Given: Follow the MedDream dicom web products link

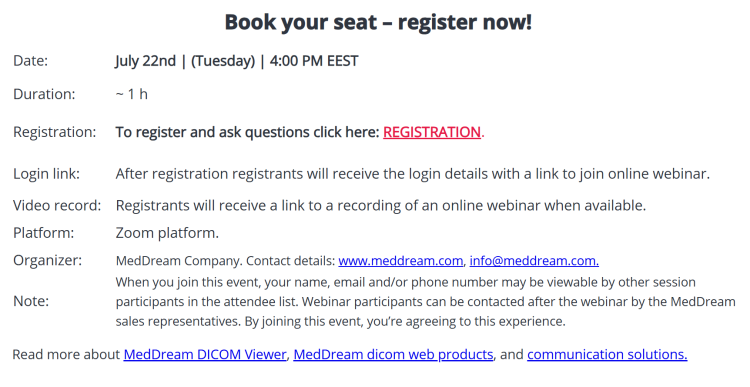Looking at the screenshot, I should [x=393, y=354].
